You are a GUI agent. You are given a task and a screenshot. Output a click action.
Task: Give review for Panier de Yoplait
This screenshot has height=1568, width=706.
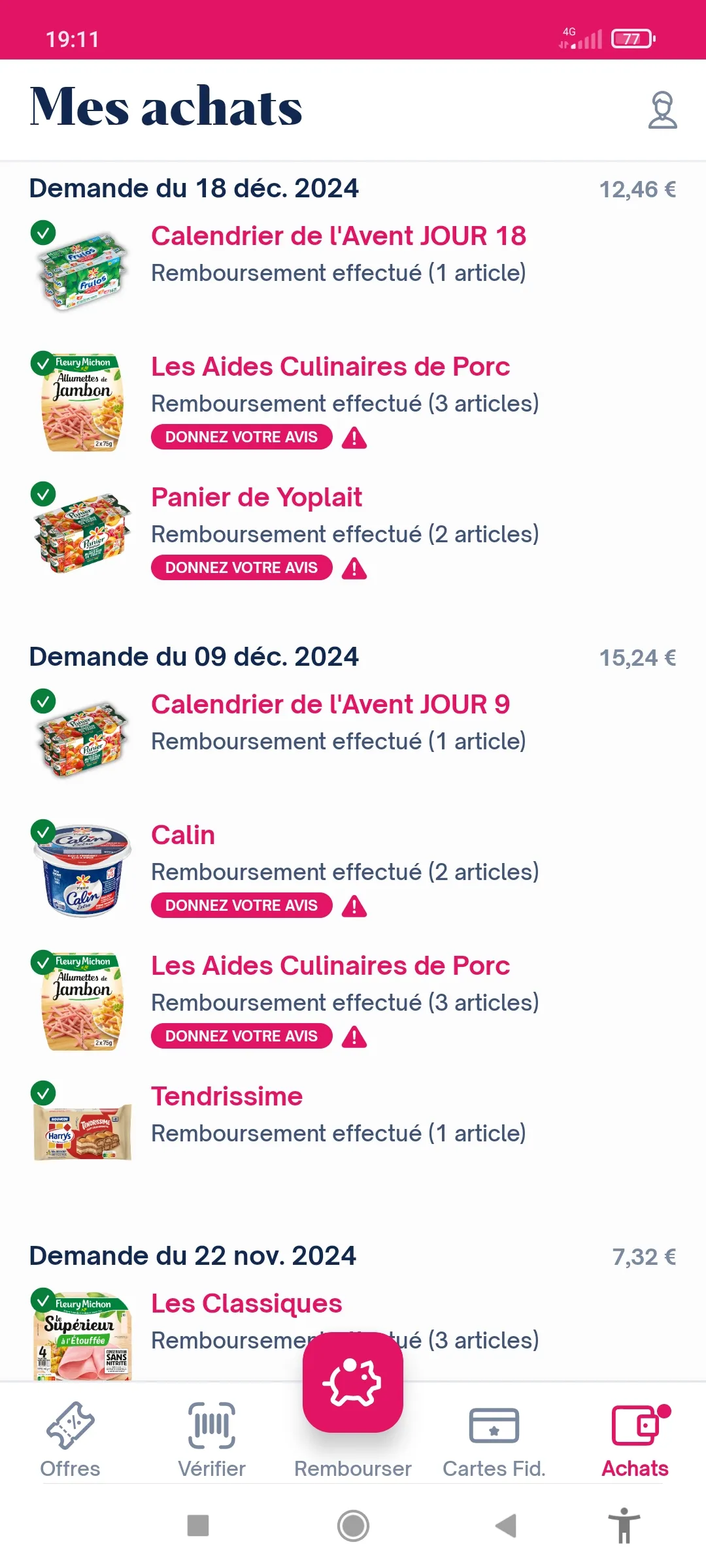(x=241, y=568)
